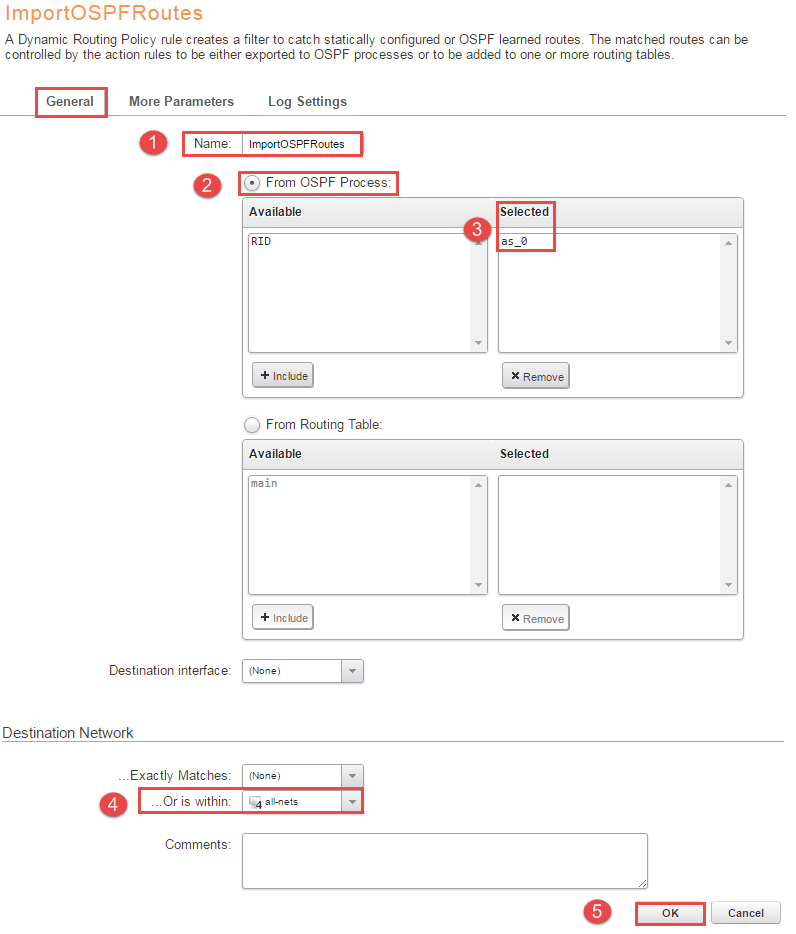The image size is (796, 934).
Task: Select RID in OSPF Available list
Action: tap(261, 242)
